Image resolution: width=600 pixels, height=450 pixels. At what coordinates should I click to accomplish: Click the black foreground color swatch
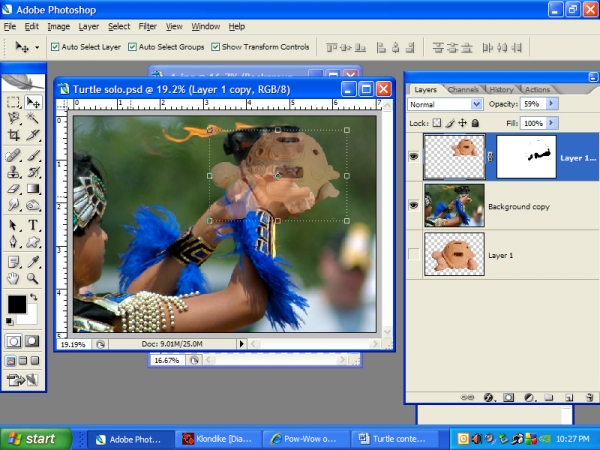(x=16, y=304)
